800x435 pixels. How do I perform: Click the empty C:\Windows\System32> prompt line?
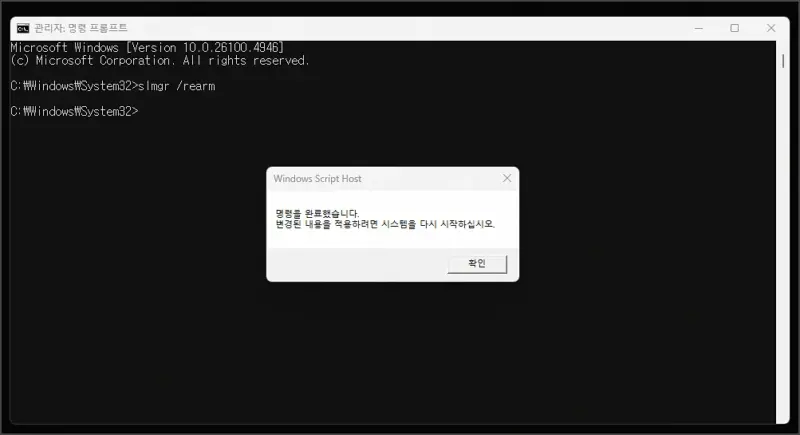pyautogui.click(x=74, y=112)
